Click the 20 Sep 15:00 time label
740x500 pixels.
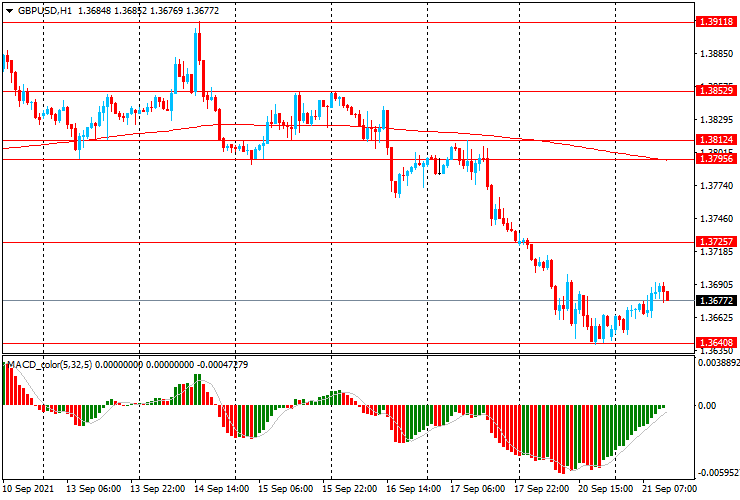click(606, 489)
